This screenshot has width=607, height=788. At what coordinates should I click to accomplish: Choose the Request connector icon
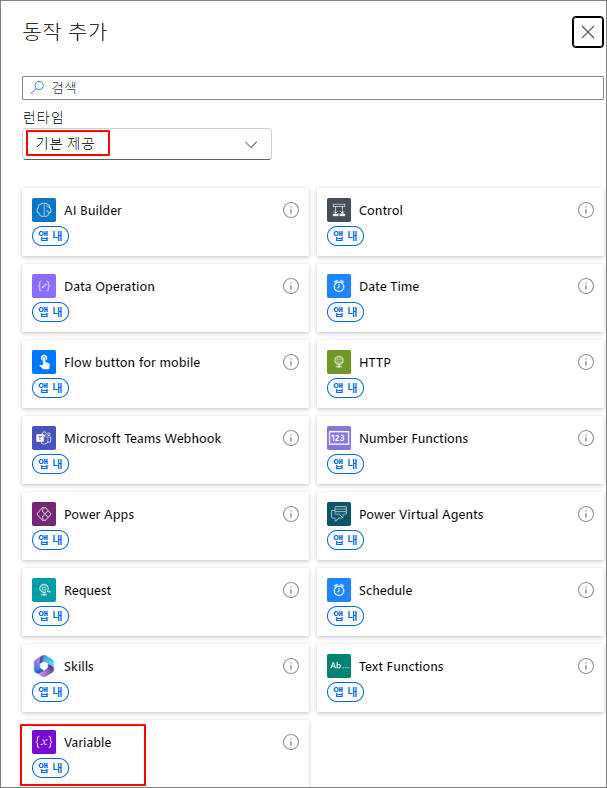(x=44, y=590)
